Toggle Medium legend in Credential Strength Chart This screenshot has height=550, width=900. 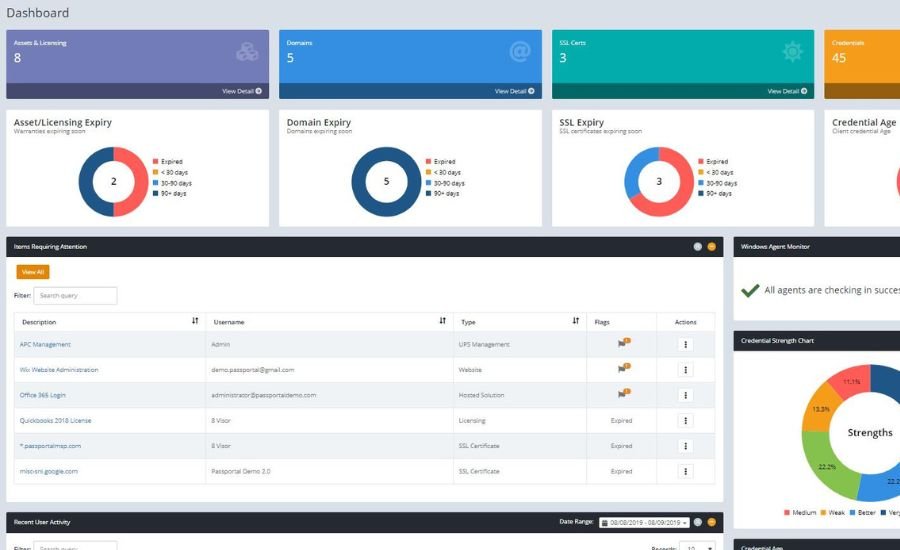tap(800, 512)
